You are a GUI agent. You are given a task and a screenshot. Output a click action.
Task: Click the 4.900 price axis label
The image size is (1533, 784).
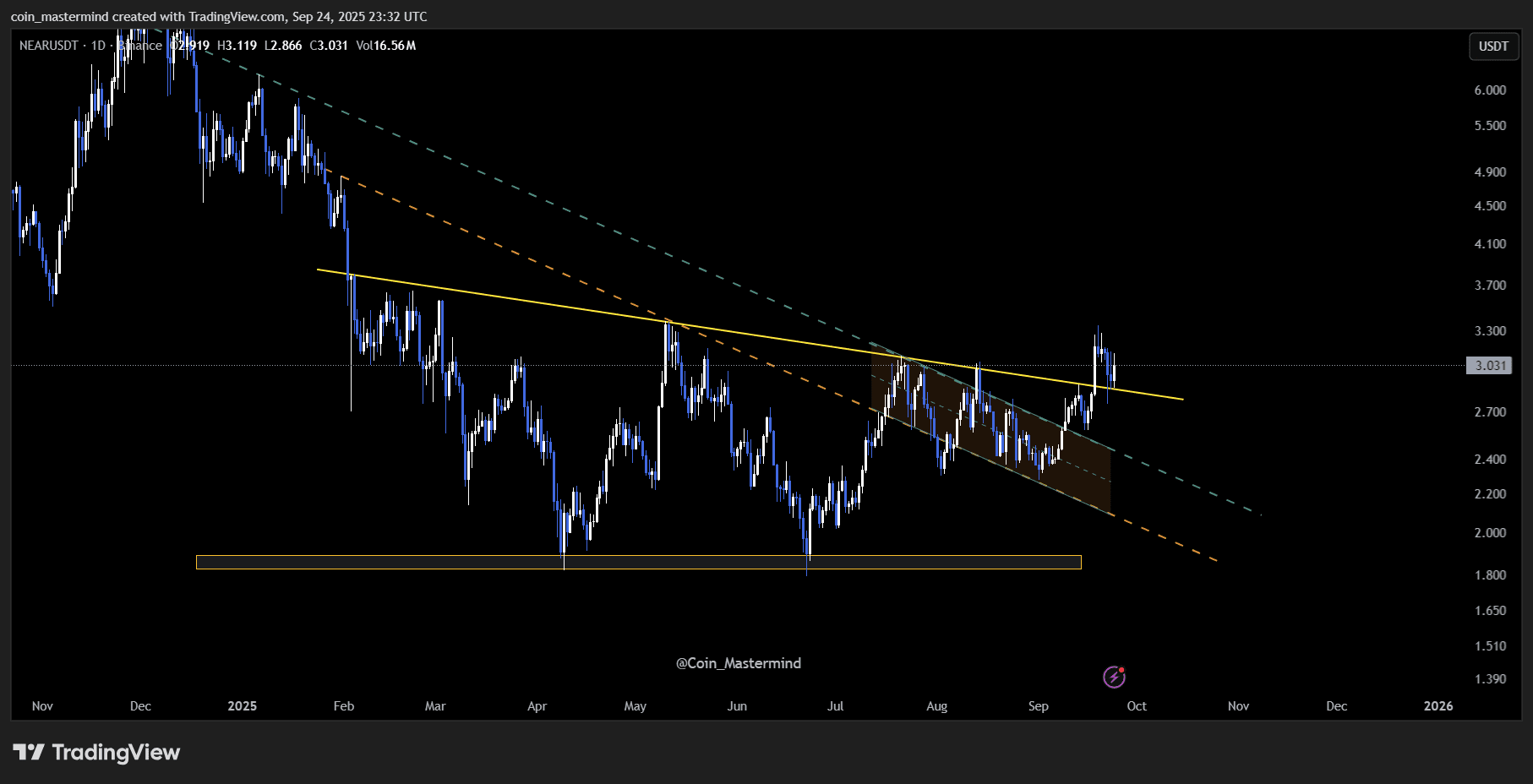pyautogui.click(x=1490, y=172)
